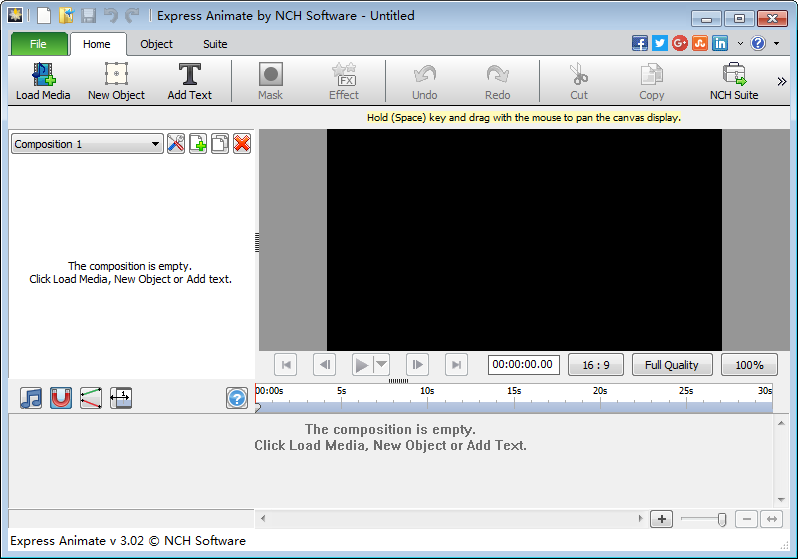Share on StumbleUpon icon

click(x=700, y=43)
